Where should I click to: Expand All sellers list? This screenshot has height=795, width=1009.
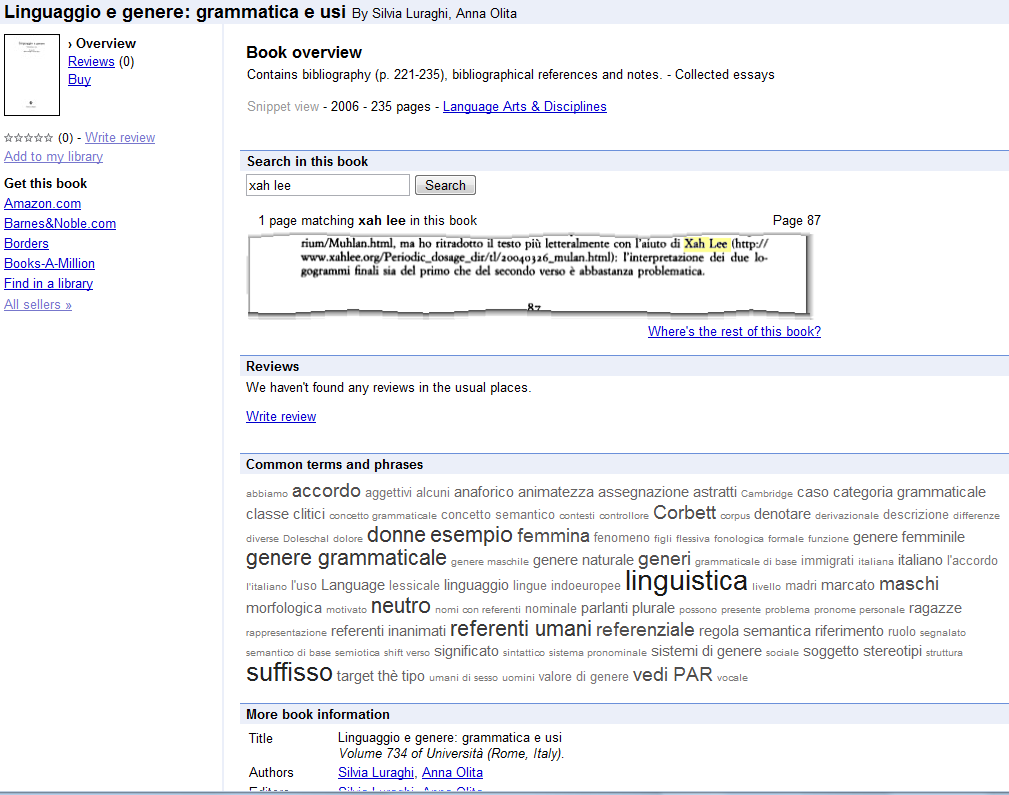click(x=38, y=304)
